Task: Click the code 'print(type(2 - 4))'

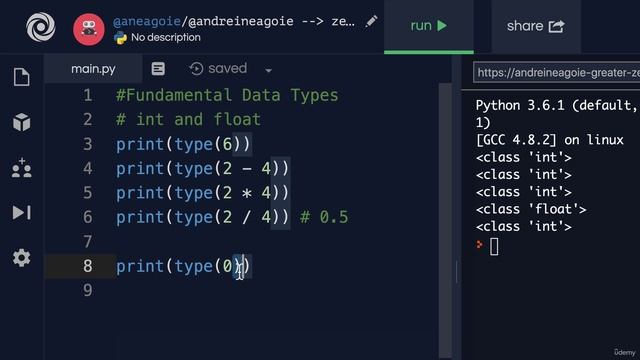Action: pyautogui.click(x=202, y=169)
